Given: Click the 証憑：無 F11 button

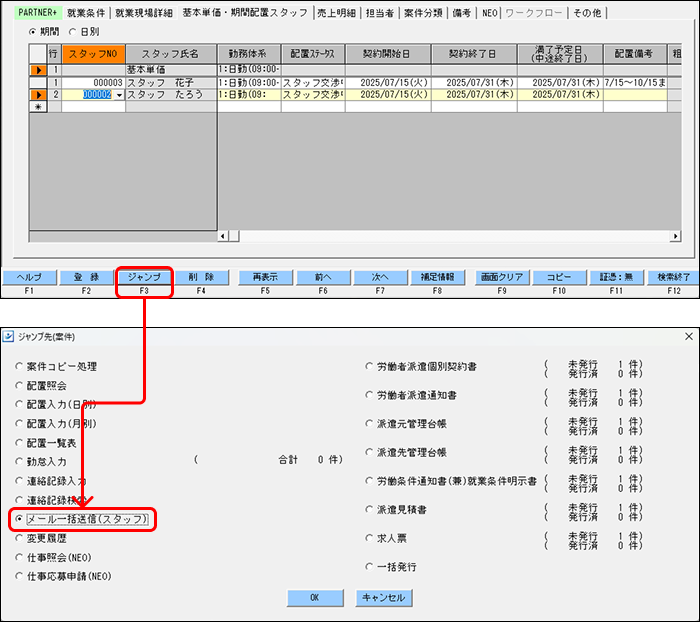Looking at the screenshot, I should pos(617,277).
